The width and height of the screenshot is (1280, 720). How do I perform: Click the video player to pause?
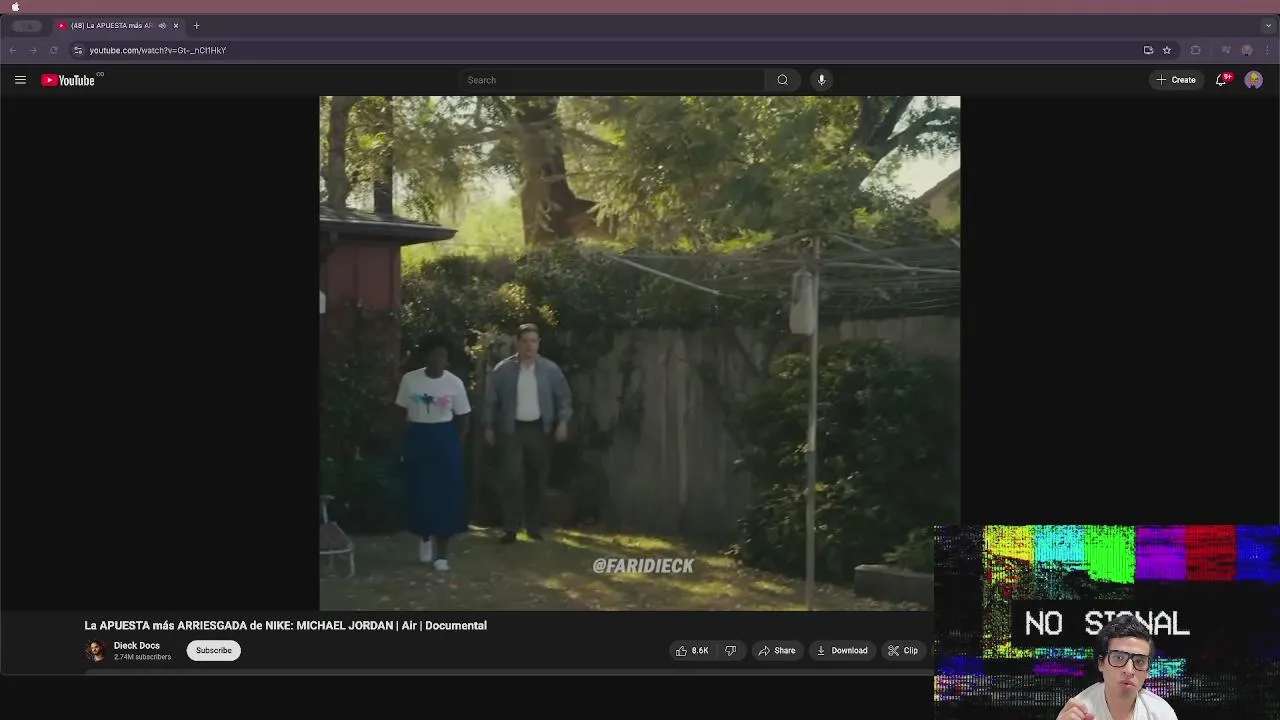(x=639, y=353)
